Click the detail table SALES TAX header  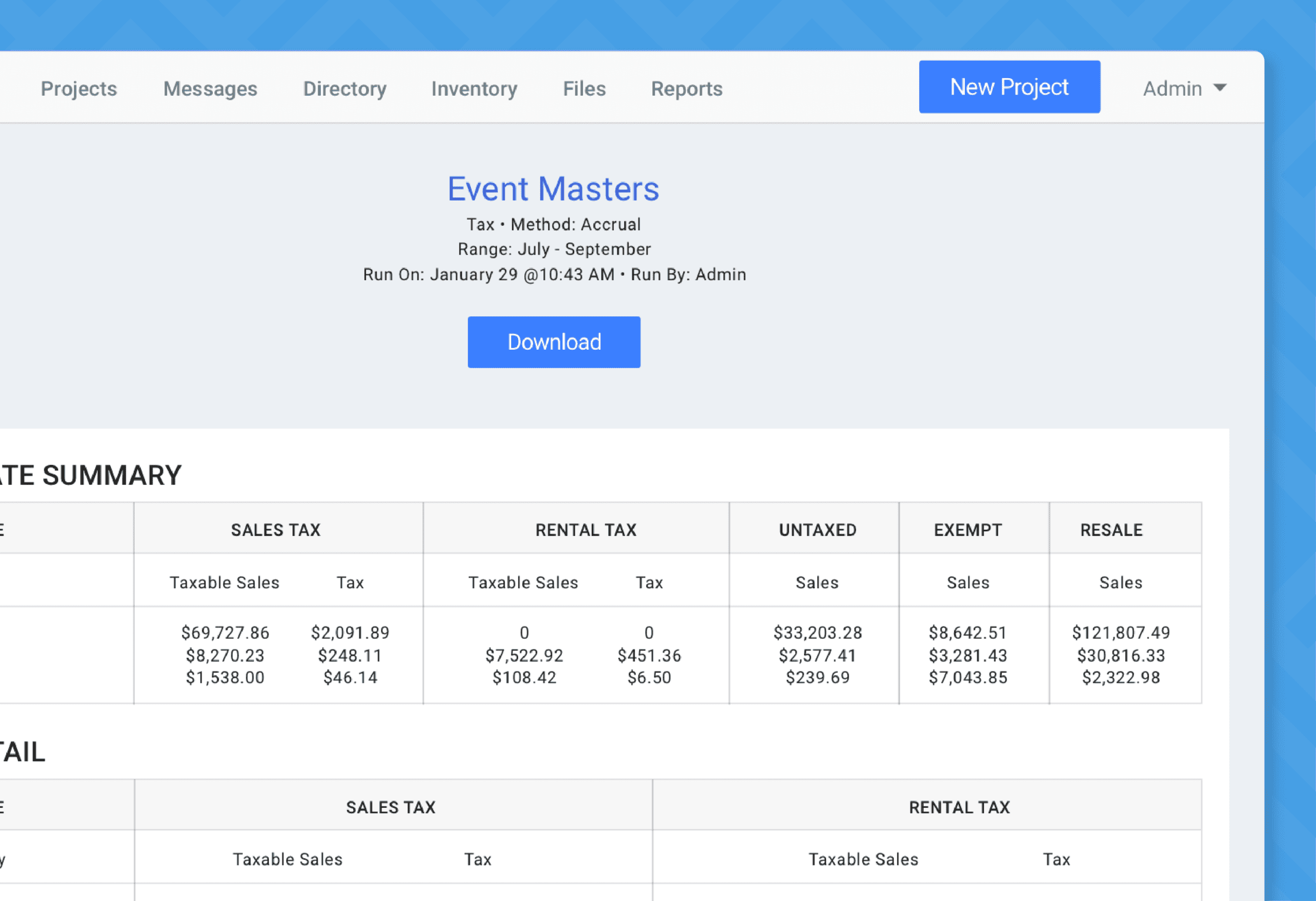pos(391,807)
